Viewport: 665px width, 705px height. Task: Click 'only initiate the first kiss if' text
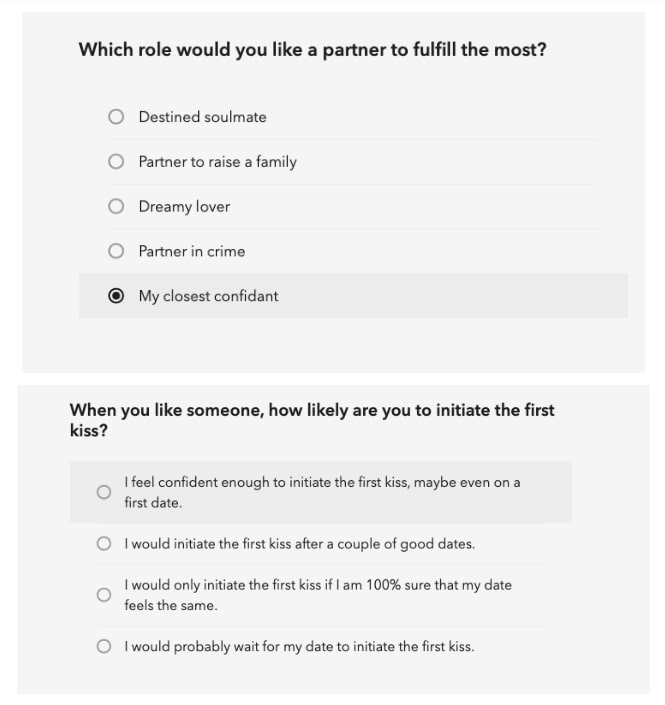tap(318, 595)
